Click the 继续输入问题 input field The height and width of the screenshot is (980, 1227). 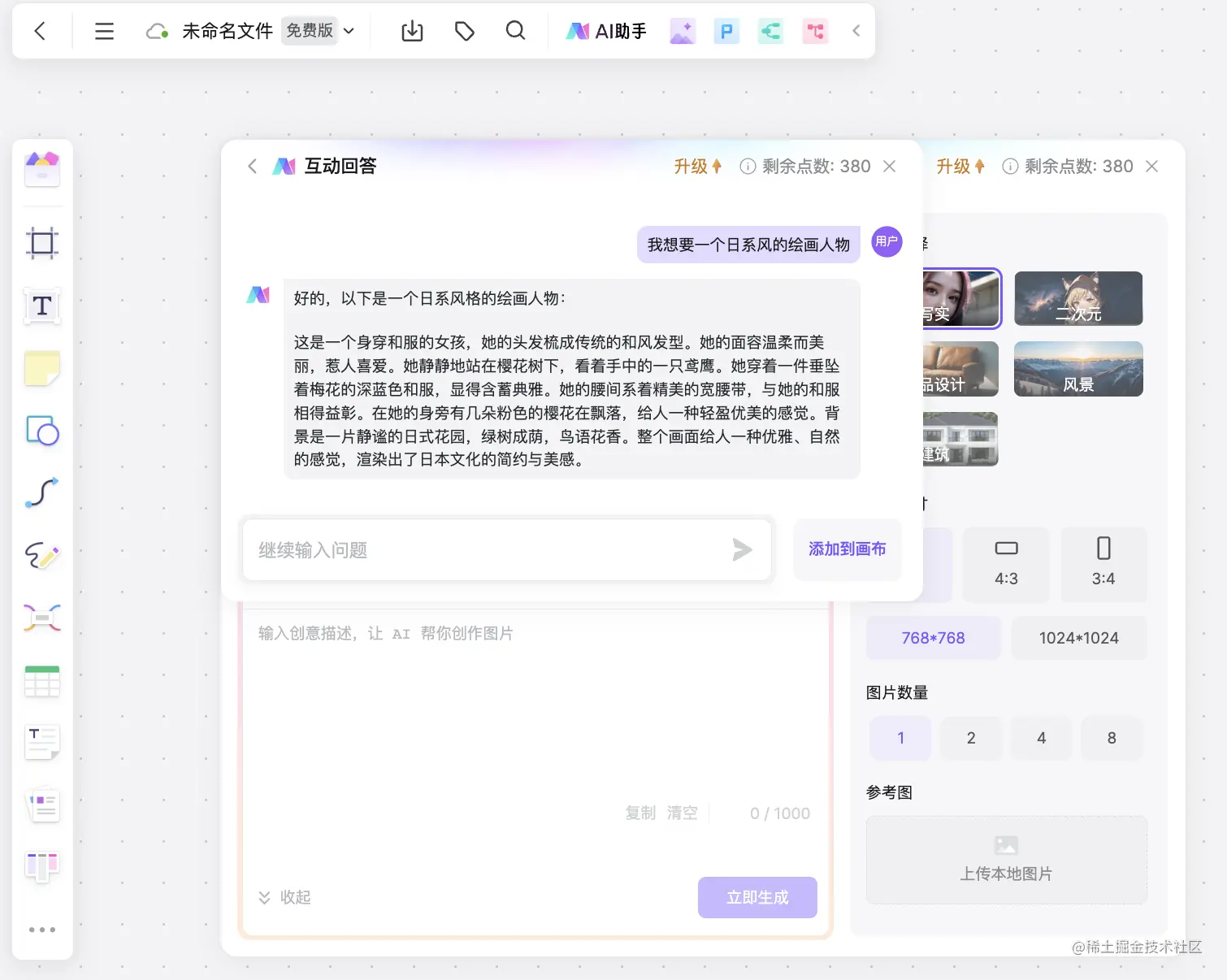click(x=507, y=550)
